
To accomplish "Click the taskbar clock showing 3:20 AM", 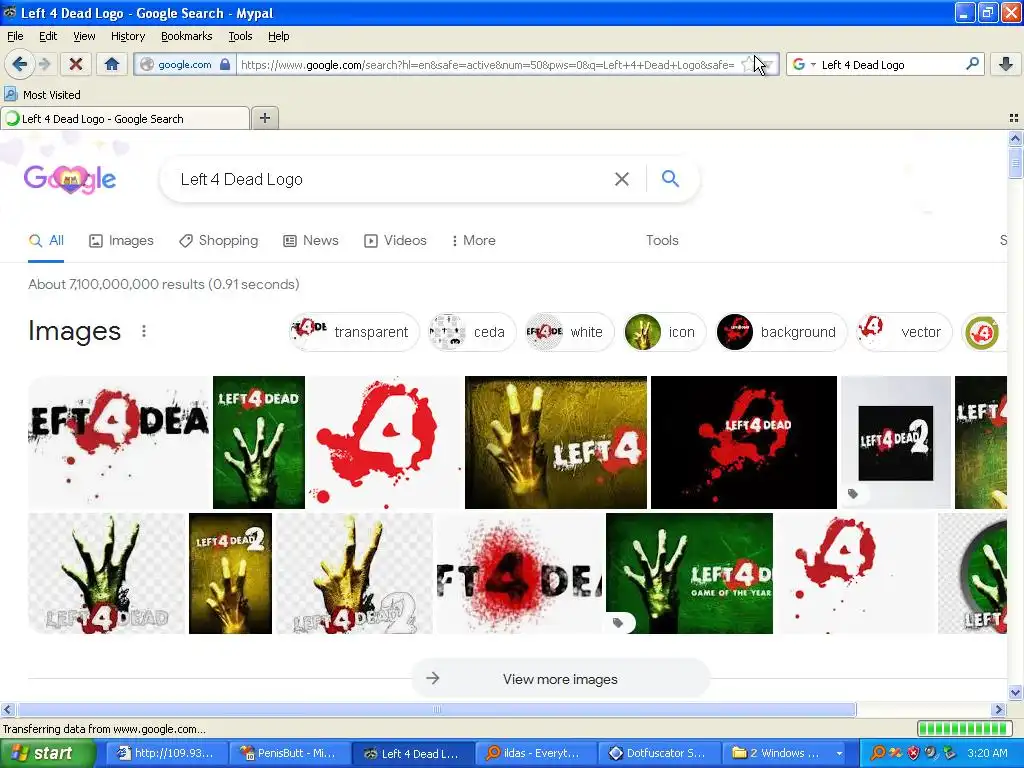I will pos(987,754).
